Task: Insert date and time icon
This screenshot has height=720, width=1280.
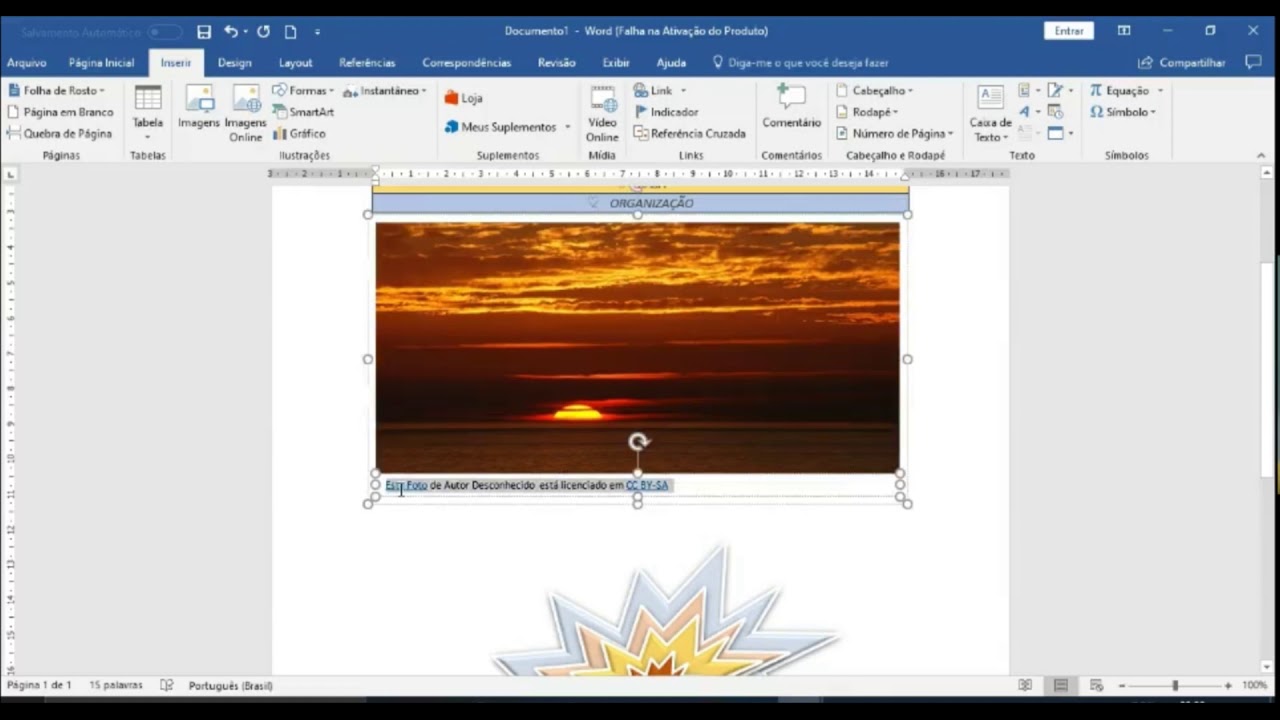Action: point(1055,112)
